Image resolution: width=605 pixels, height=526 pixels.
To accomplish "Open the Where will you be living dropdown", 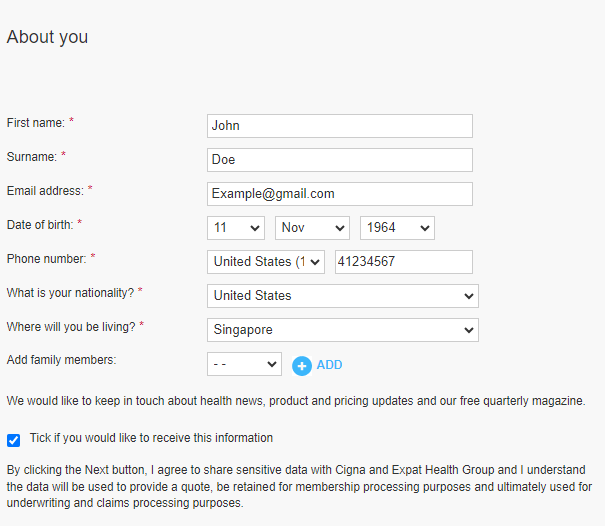I will (x=343, y=330).
